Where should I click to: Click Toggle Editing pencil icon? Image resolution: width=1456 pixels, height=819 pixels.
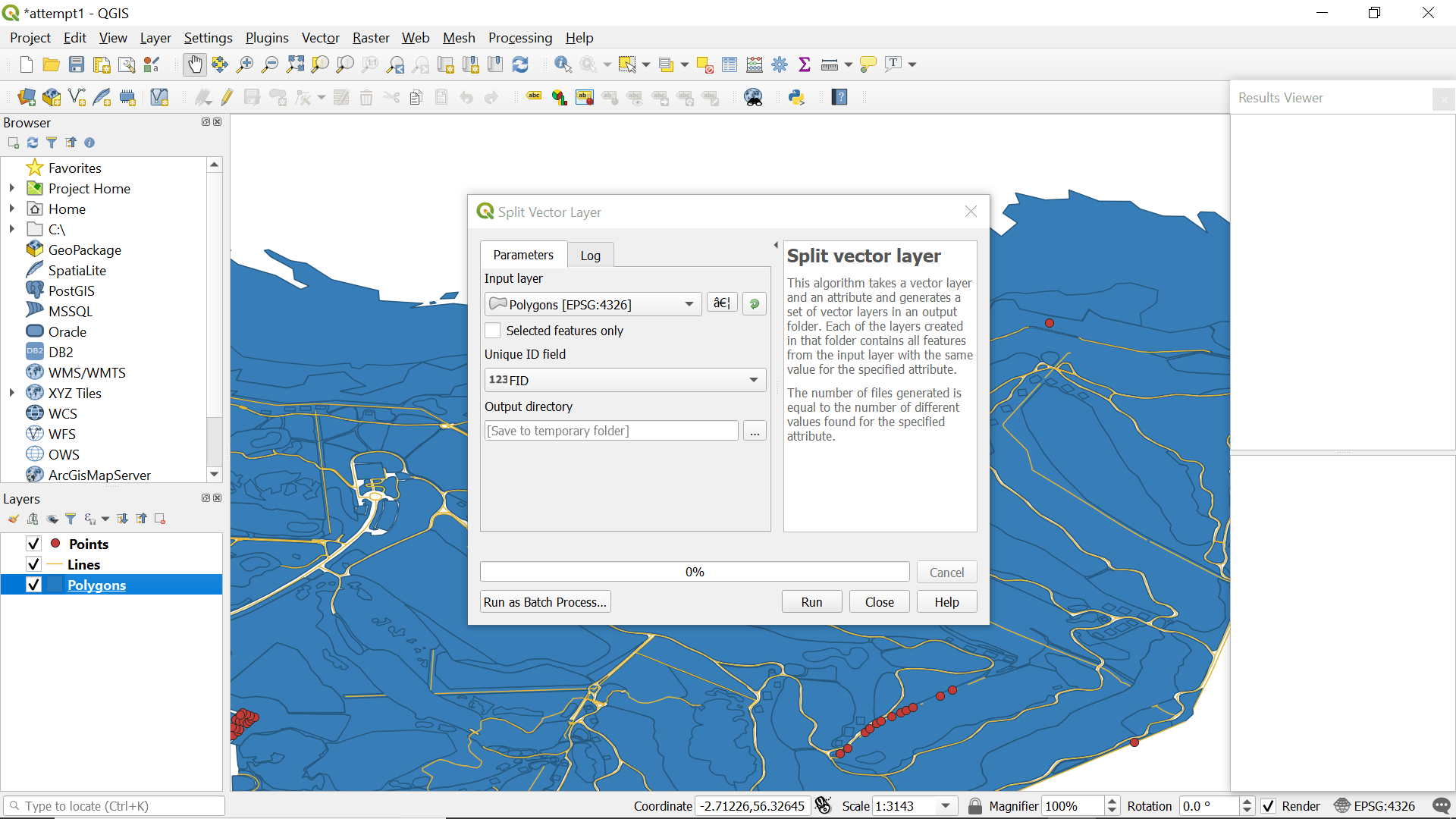point(227,97)
